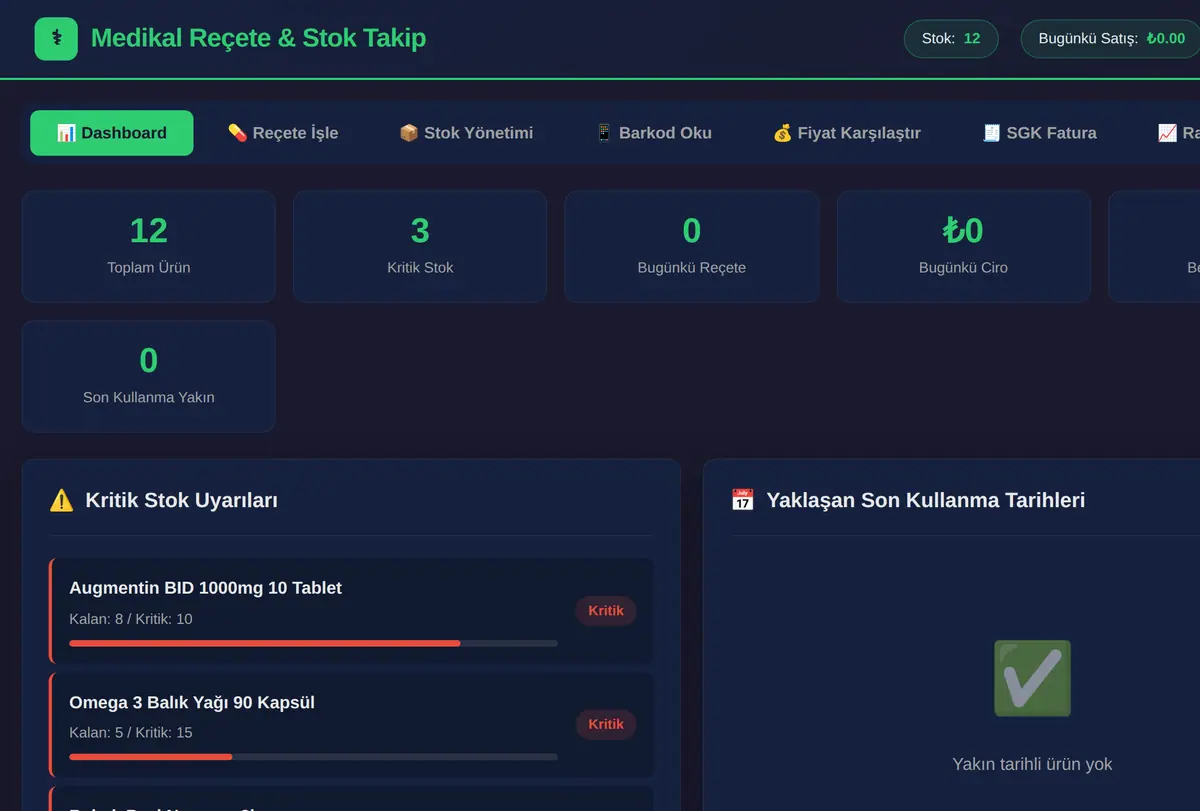Viewport: 1200px width, 811px height.
Task: Click 'Yakın tarihli ürün yok' text
Action: 1032,764
